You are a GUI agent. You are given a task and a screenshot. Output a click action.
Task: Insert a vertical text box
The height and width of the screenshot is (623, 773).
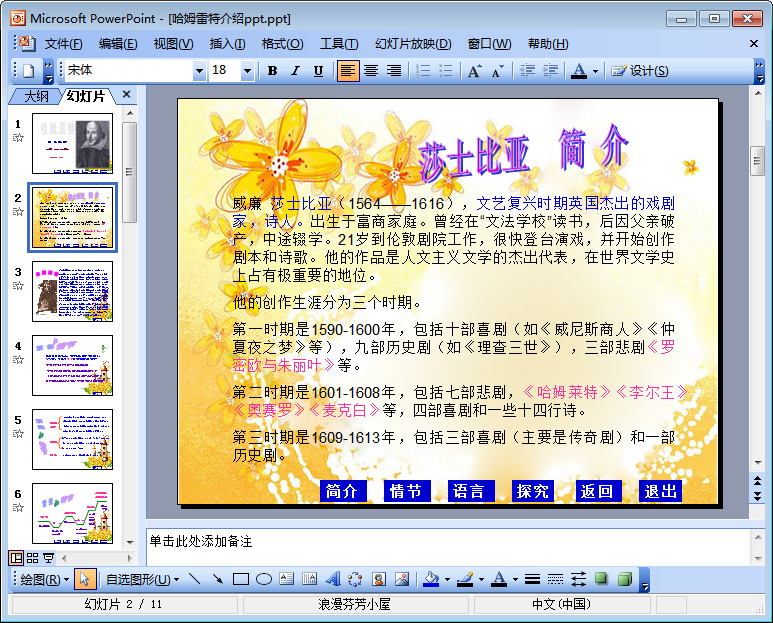pos(310,579)
